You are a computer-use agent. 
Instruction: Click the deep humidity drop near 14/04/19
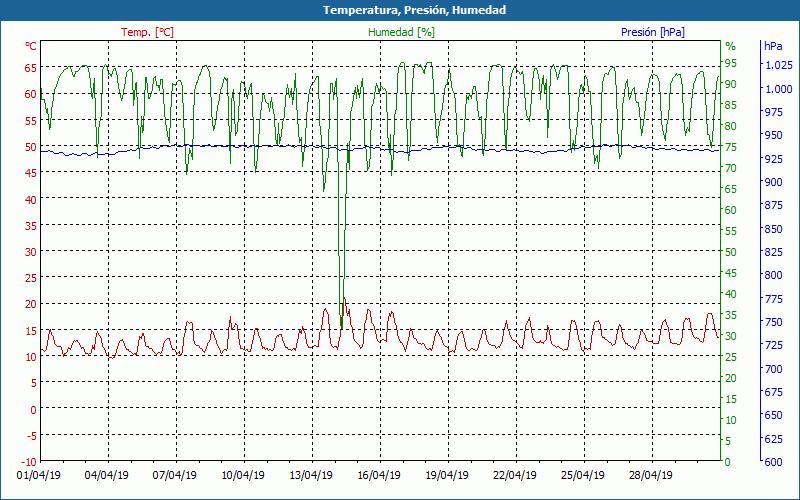pyautogui.click(x=341, y=327)
